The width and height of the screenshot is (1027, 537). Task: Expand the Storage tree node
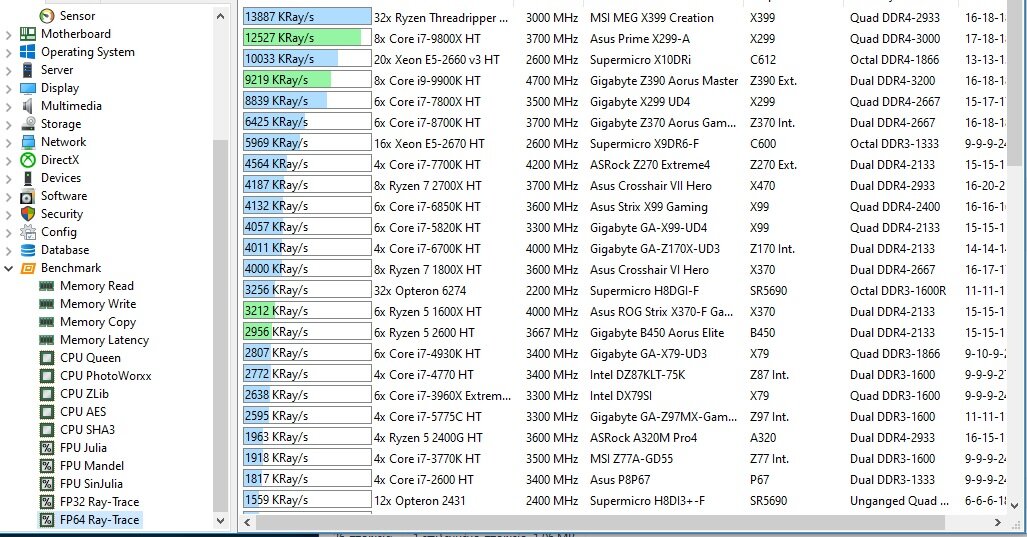coord(9,124)
